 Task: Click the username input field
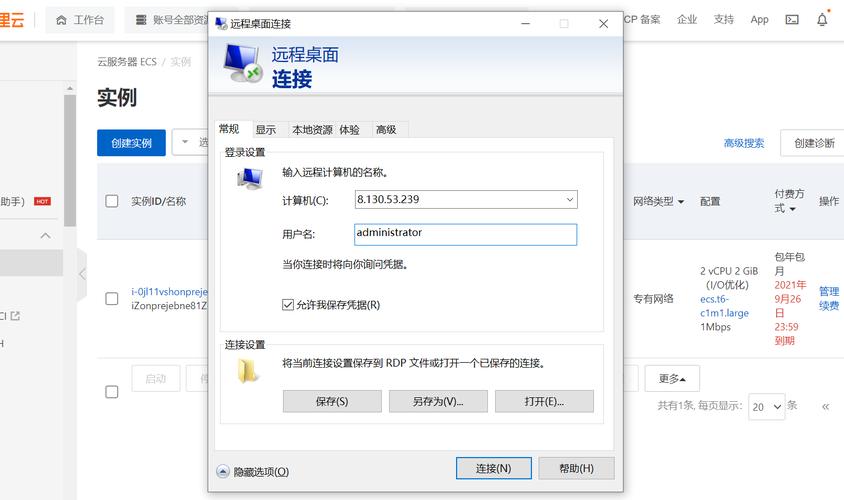coord(466,235)
